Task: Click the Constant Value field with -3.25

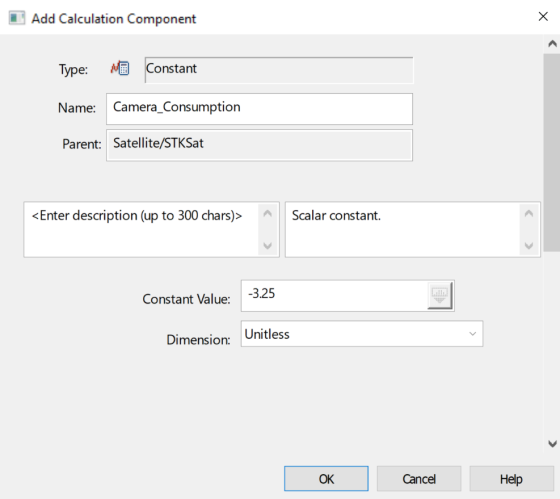Action: click(334, 295)
